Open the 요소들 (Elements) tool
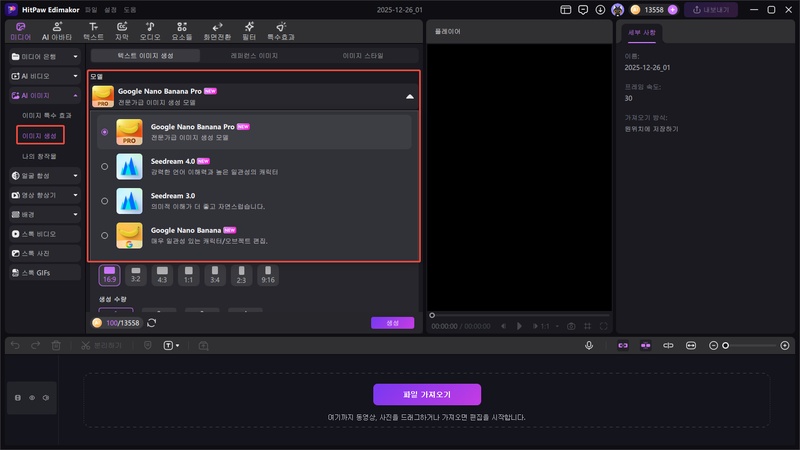The height and width of the screenshot is (450, 800). tap(182, 31)
